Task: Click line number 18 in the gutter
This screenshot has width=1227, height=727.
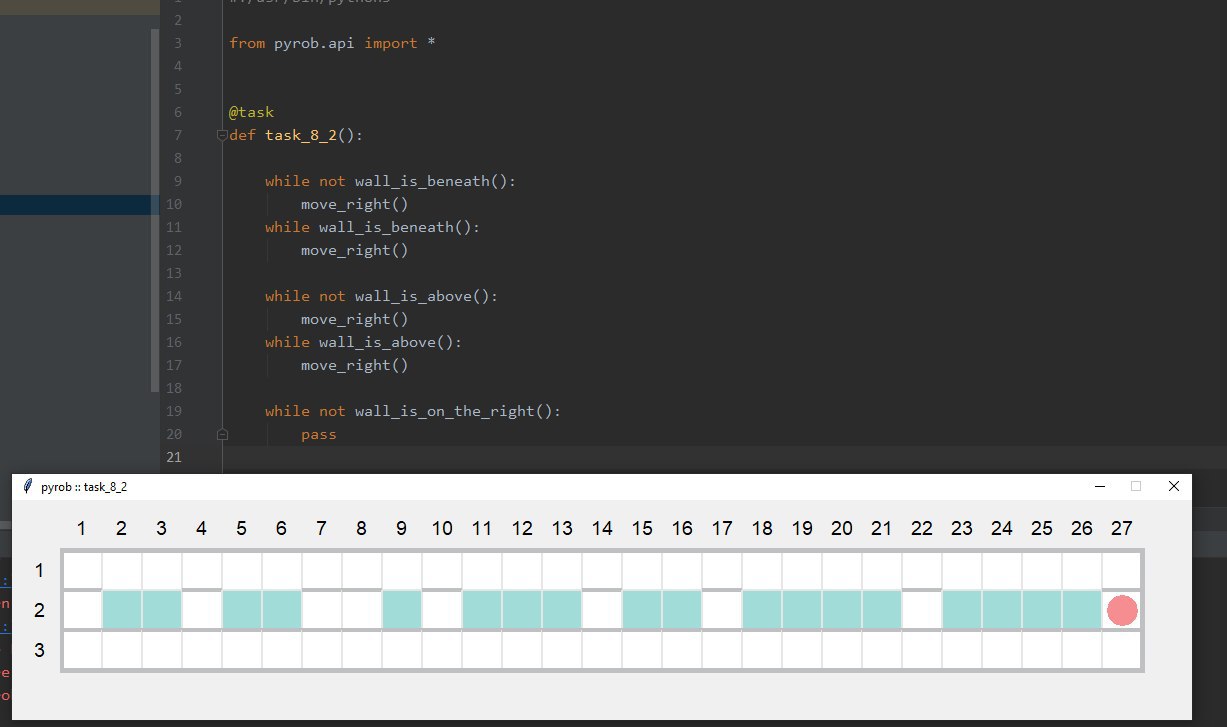Action: pos(174,388)
